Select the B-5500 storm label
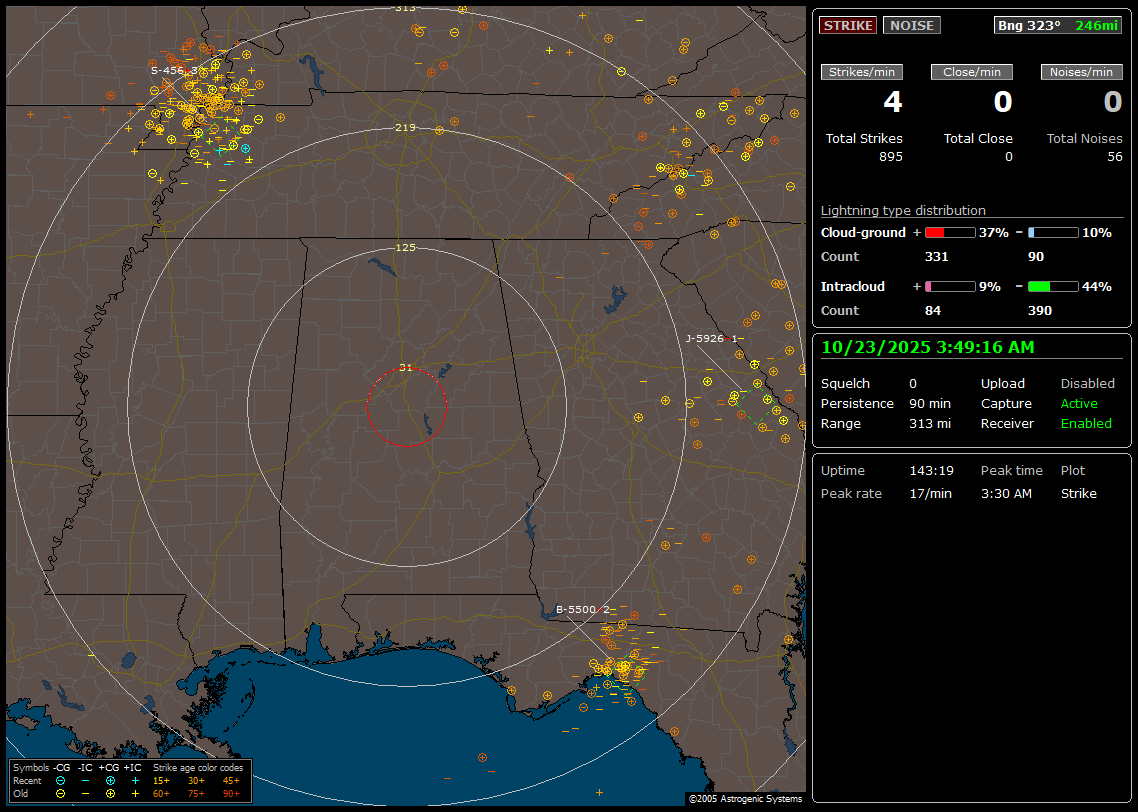Image resolution: width=1138 pixels, height=812 pixels. [576, 609]
